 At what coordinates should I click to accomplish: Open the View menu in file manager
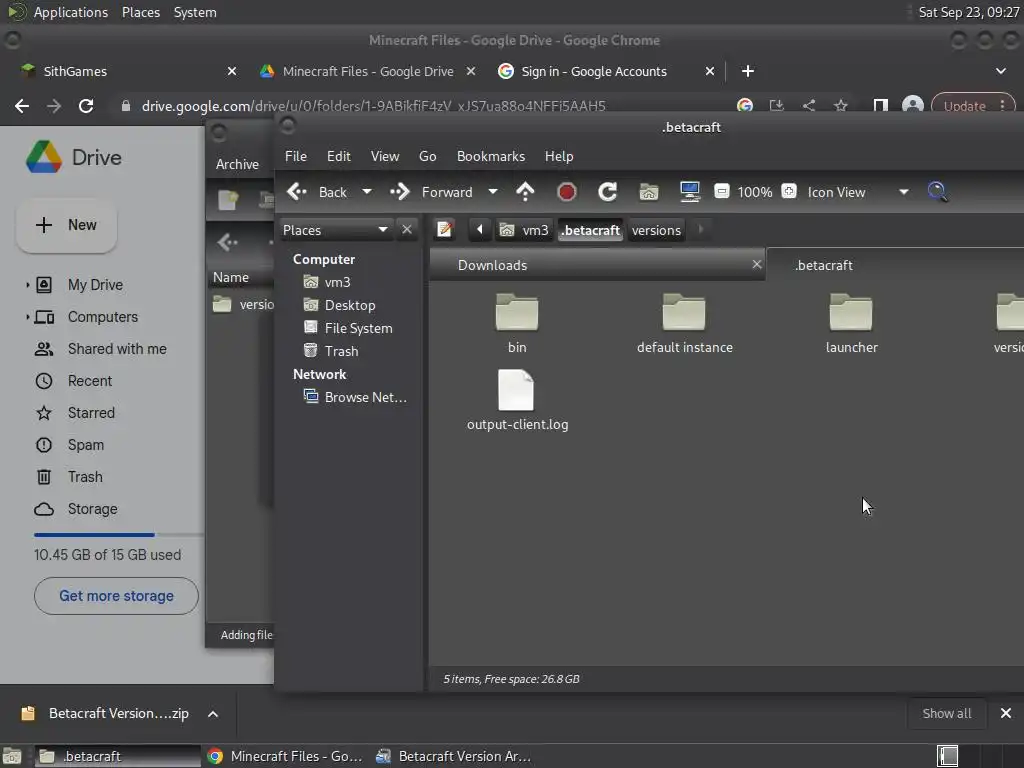point(385,156)
